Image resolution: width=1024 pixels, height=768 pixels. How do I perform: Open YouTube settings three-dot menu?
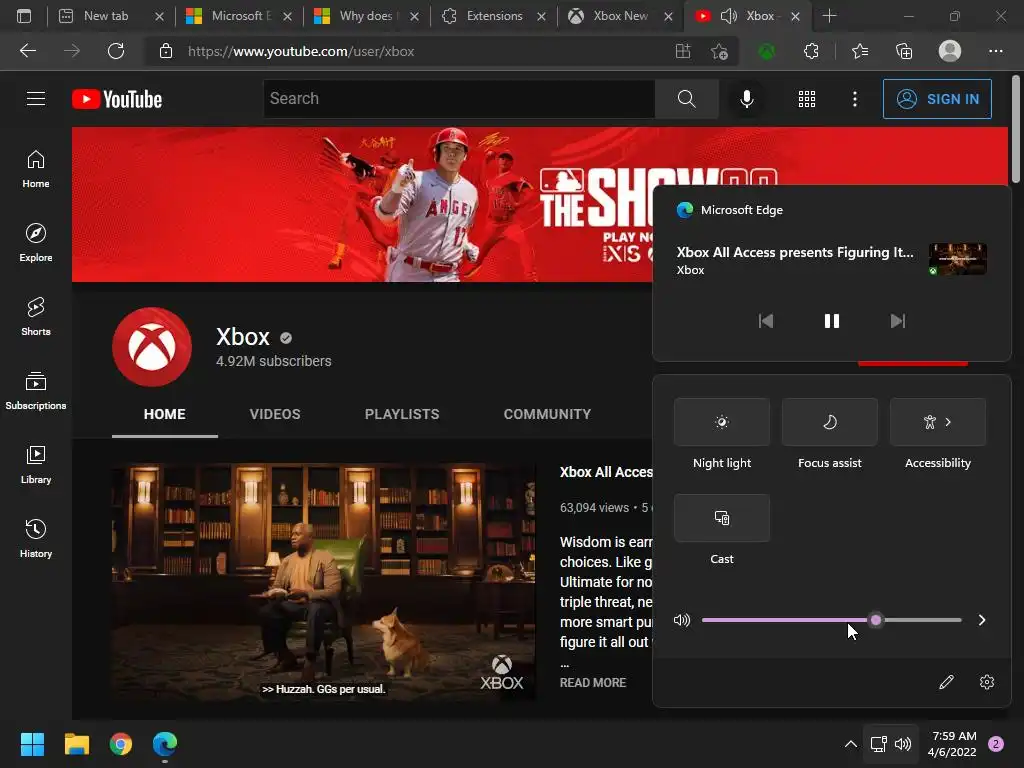tap(855, 99)
